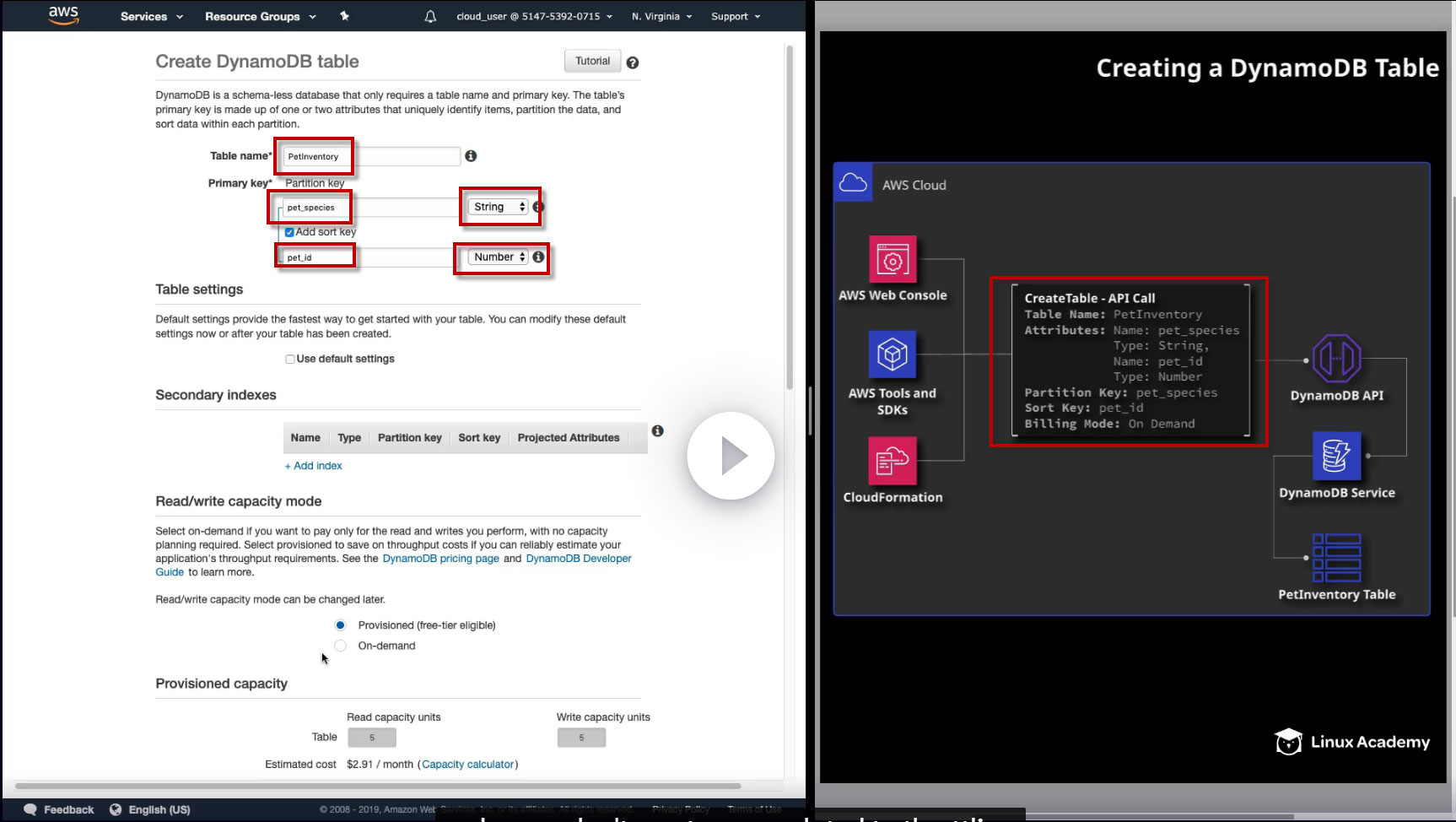Select the On-demand radio option
The image size is (1456, 822).
tap(340, 646)
